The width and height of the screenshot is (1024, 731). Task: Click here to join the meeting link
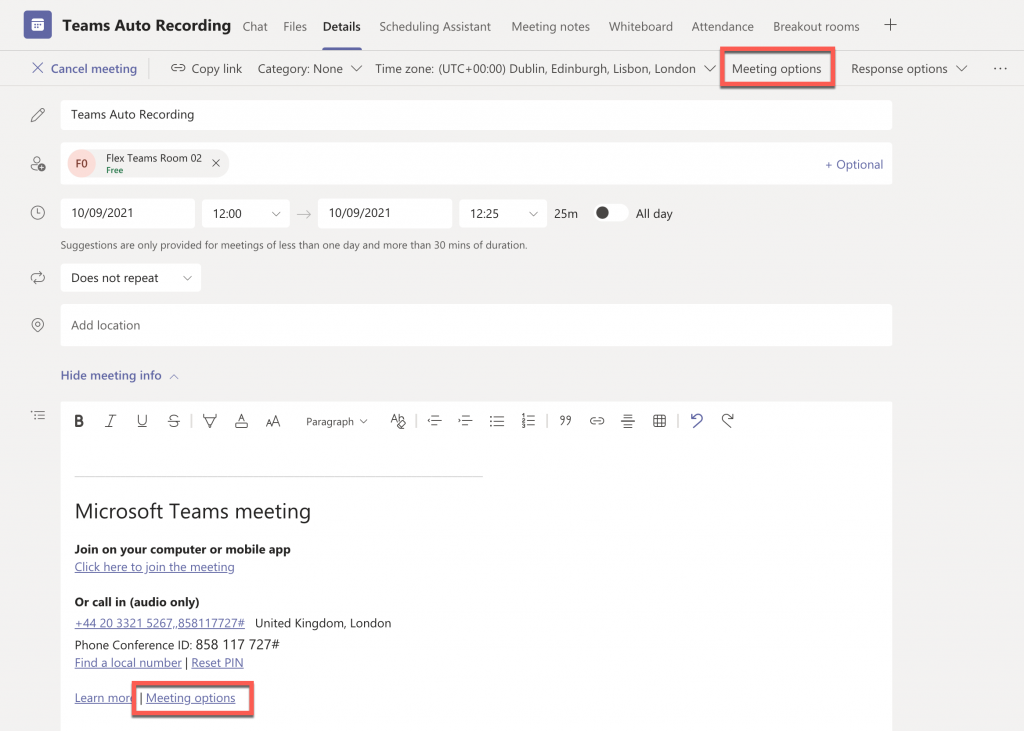click(154, 567)
